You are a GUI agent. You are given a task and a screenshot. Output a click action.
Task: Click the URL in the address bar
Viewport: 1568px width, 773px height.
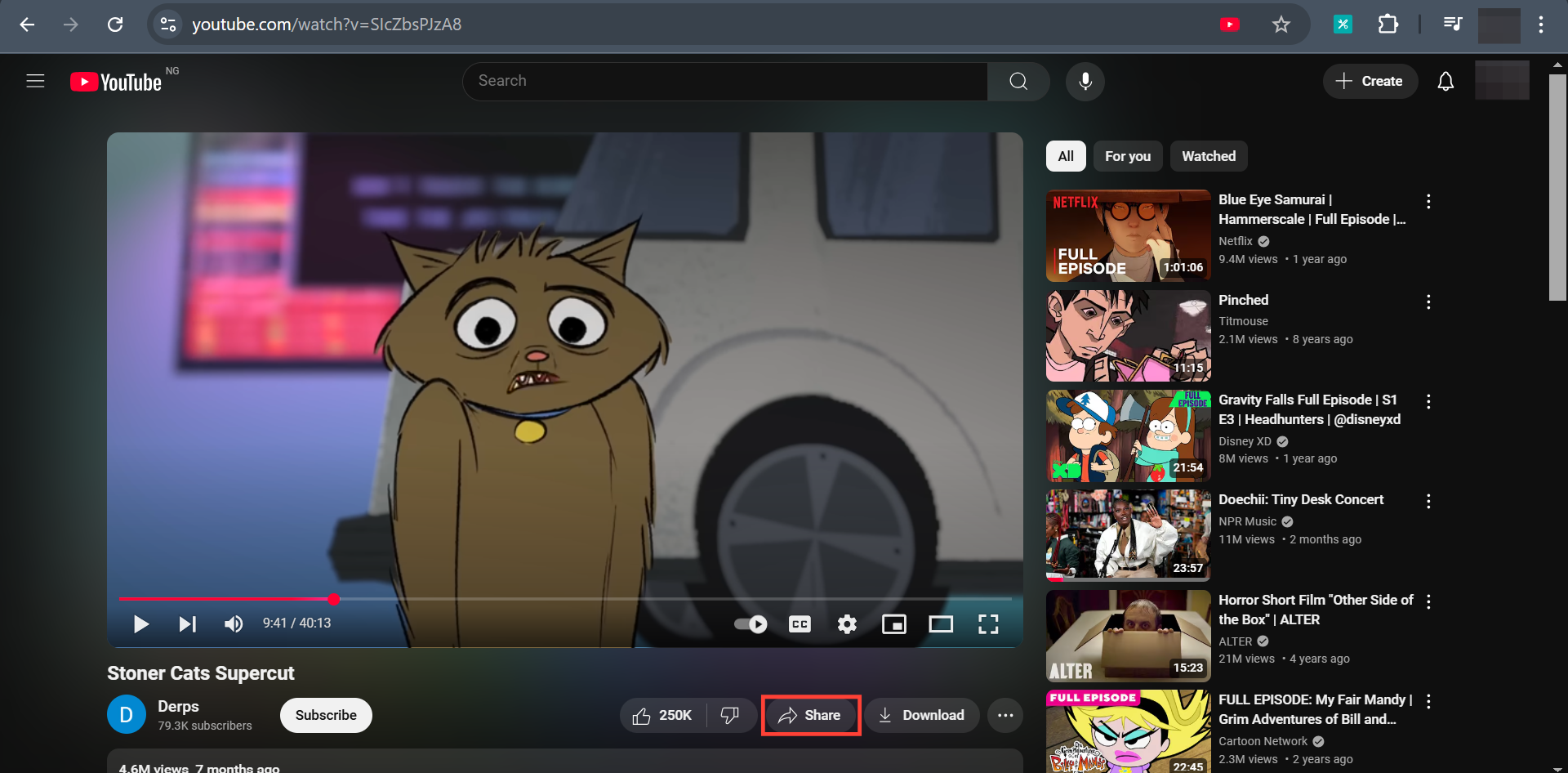point(327,25)
